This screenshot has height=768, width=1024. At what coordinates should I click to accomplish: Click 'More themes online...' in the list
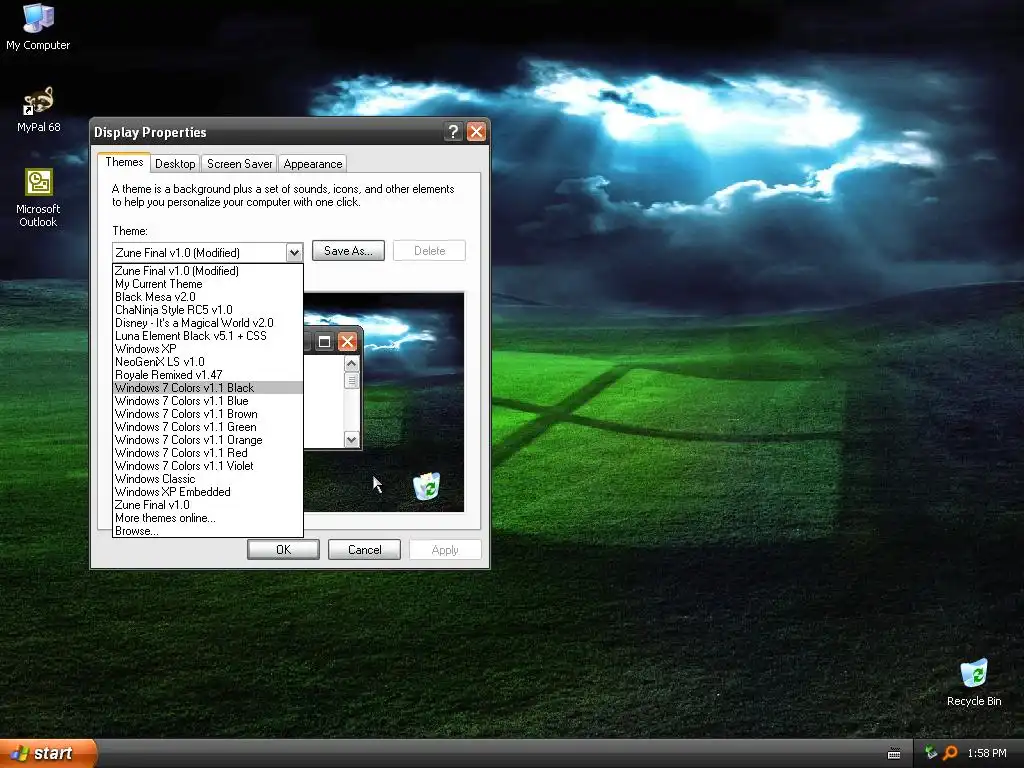click(208, 518)
